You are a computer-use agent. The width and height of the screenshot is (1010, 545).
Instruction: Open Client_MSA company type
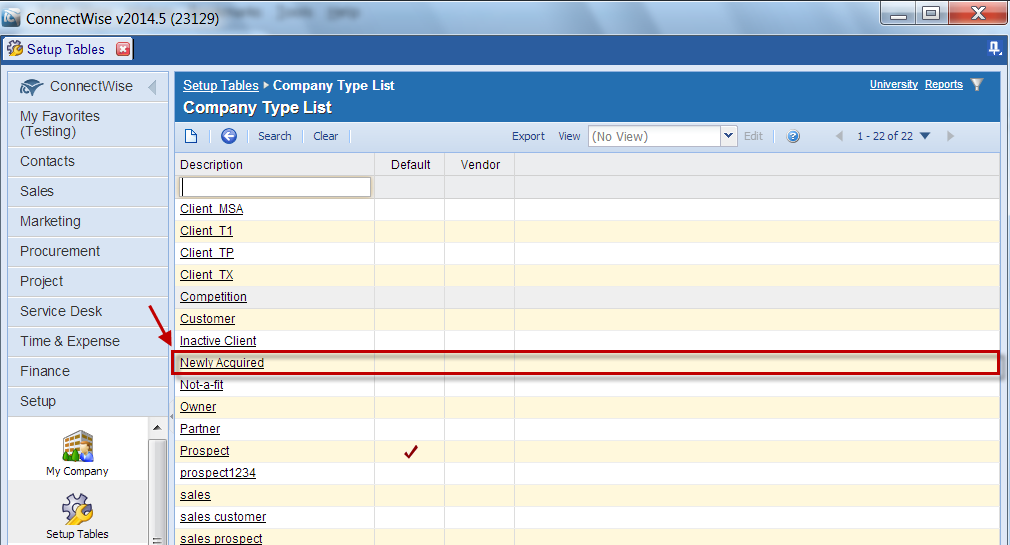tap(211, 209)
